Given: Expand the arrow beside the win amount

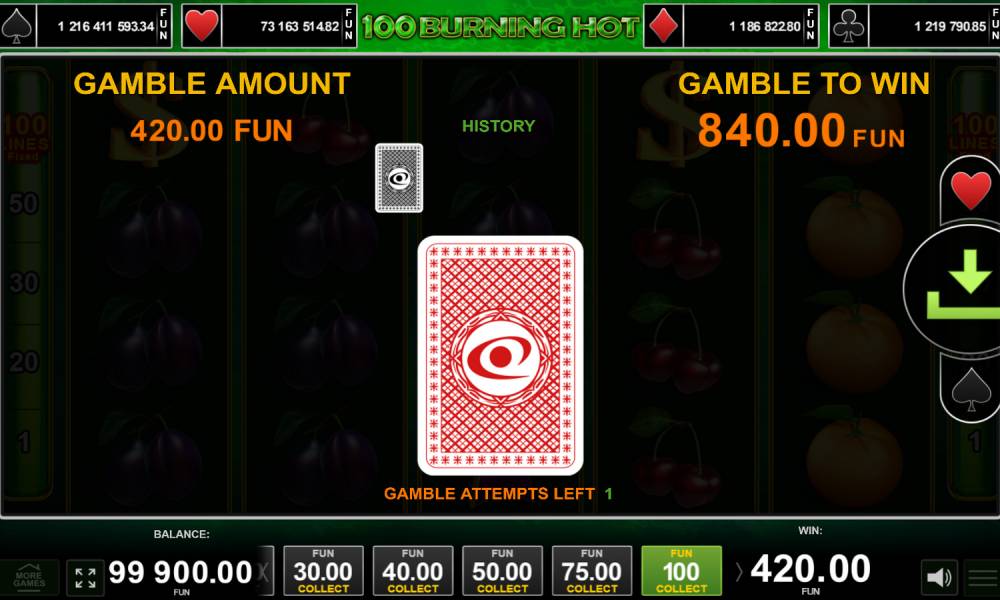Looking at the screenshot, I should click(739, 571).
